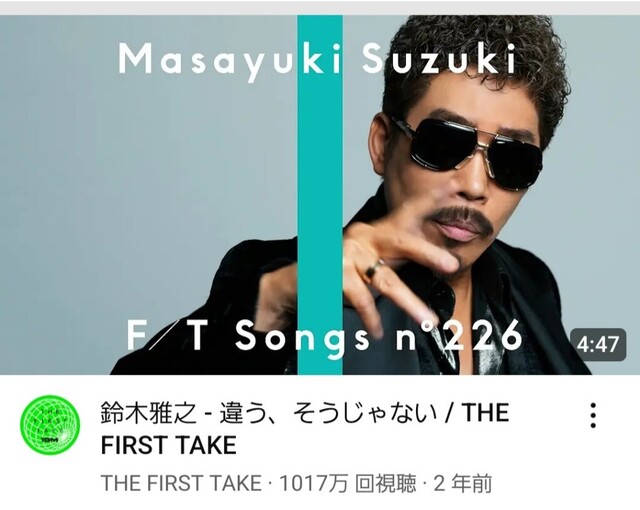The image size is (640, 510).
Task: Click the gray bar above the thumbnail
Action: [320, 7]
